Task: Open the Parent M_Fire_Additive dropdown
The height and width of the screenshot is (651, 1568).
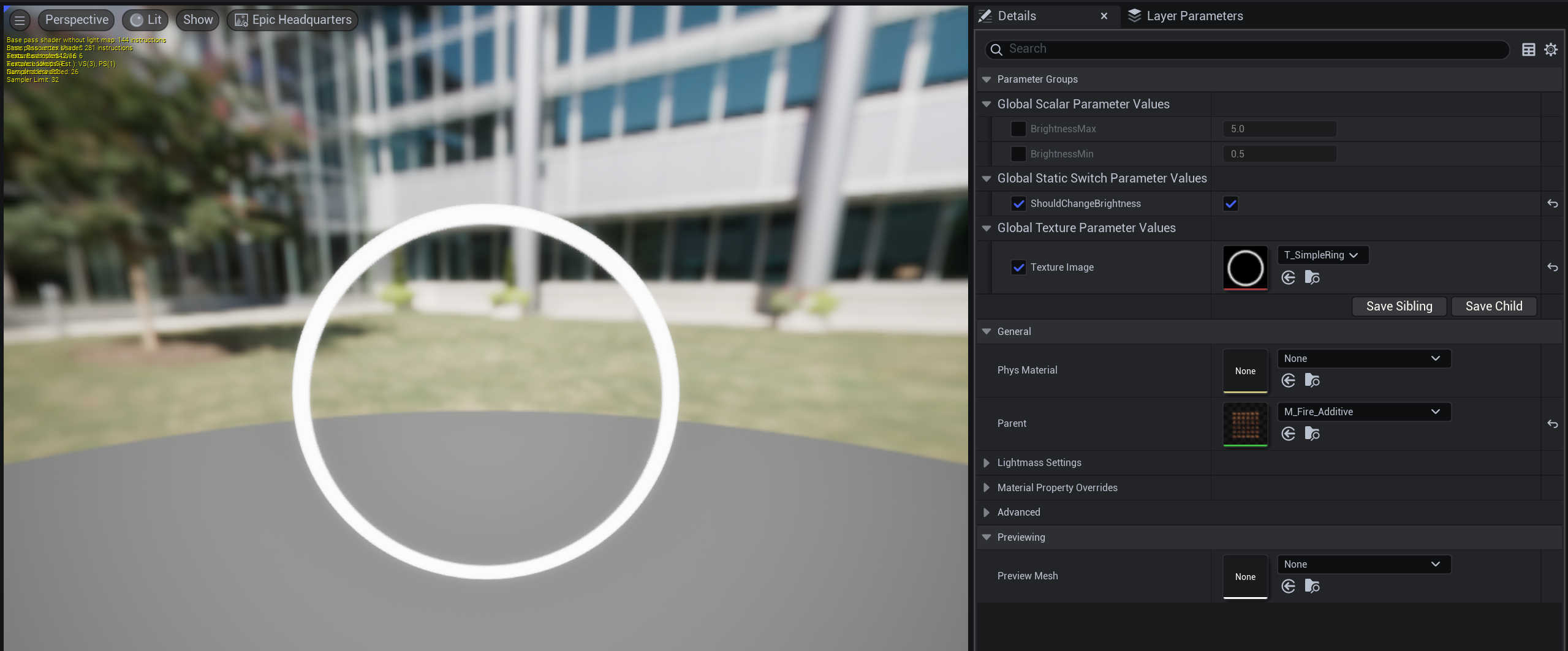Action: 1363,412
